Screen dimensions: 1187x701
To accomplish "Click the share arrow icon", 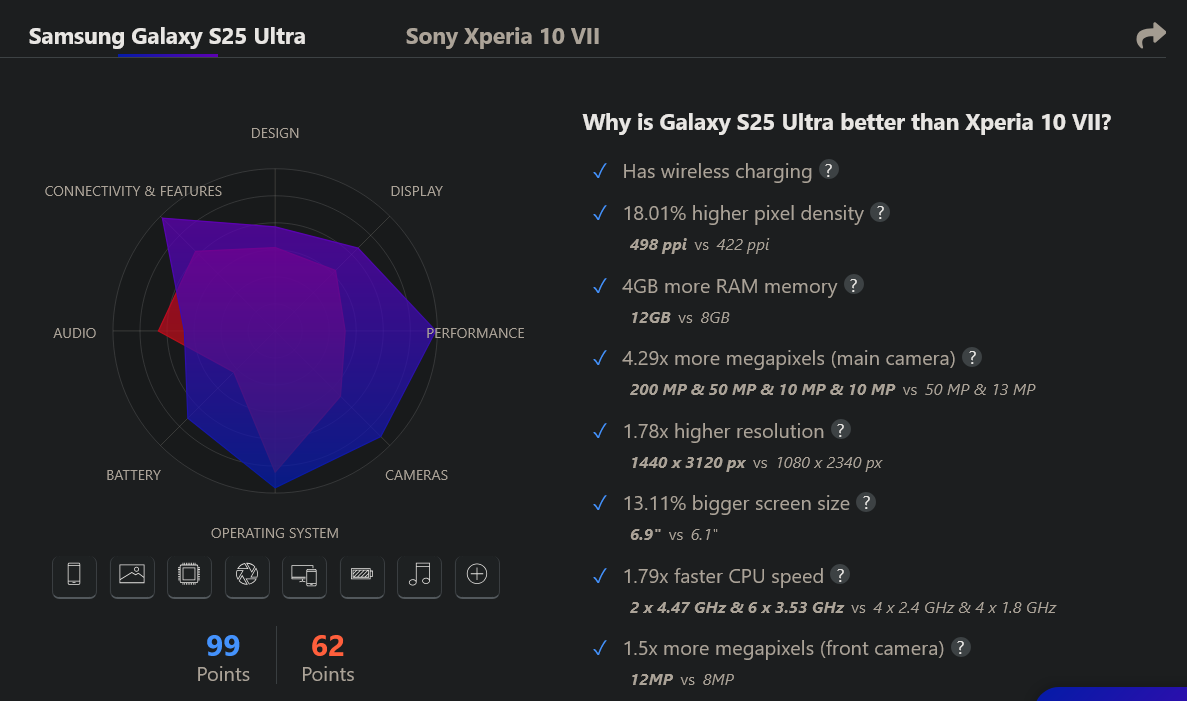I will [x=1151, y=36].
